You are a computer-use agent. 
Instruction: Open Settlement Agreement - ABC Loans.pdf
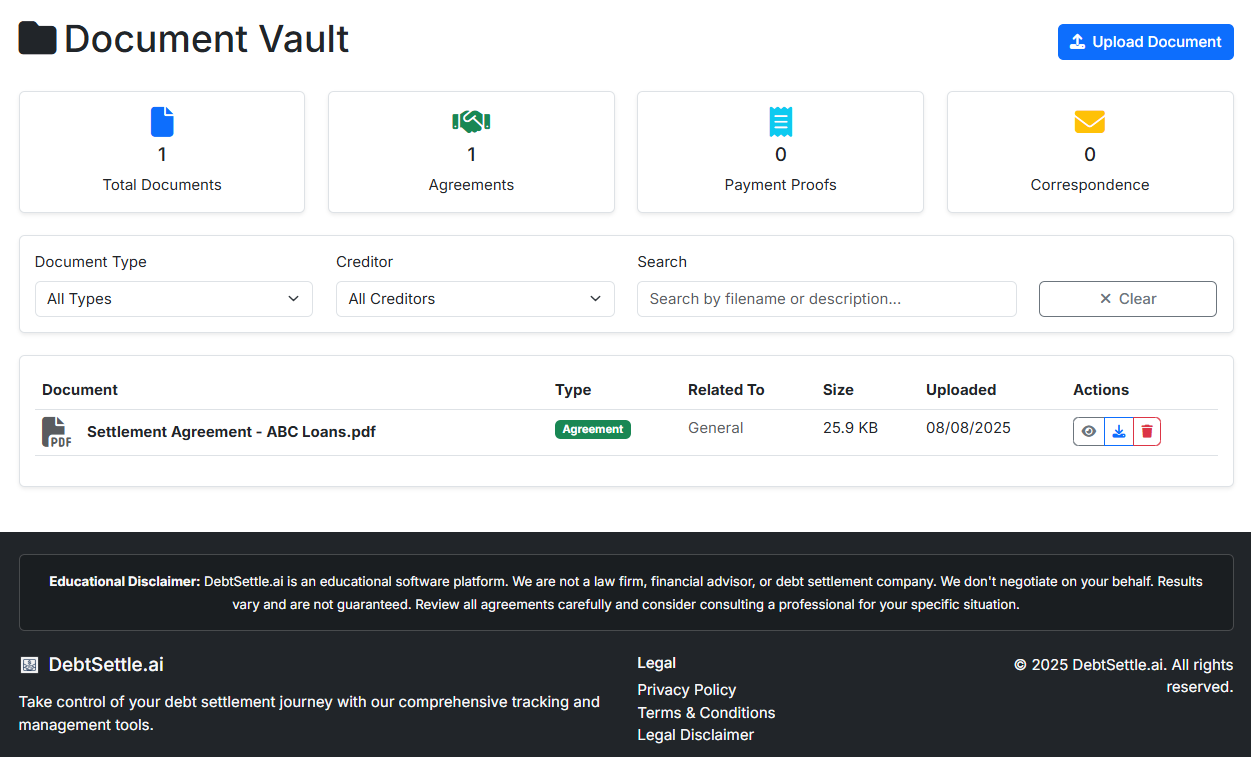point(230,431)
